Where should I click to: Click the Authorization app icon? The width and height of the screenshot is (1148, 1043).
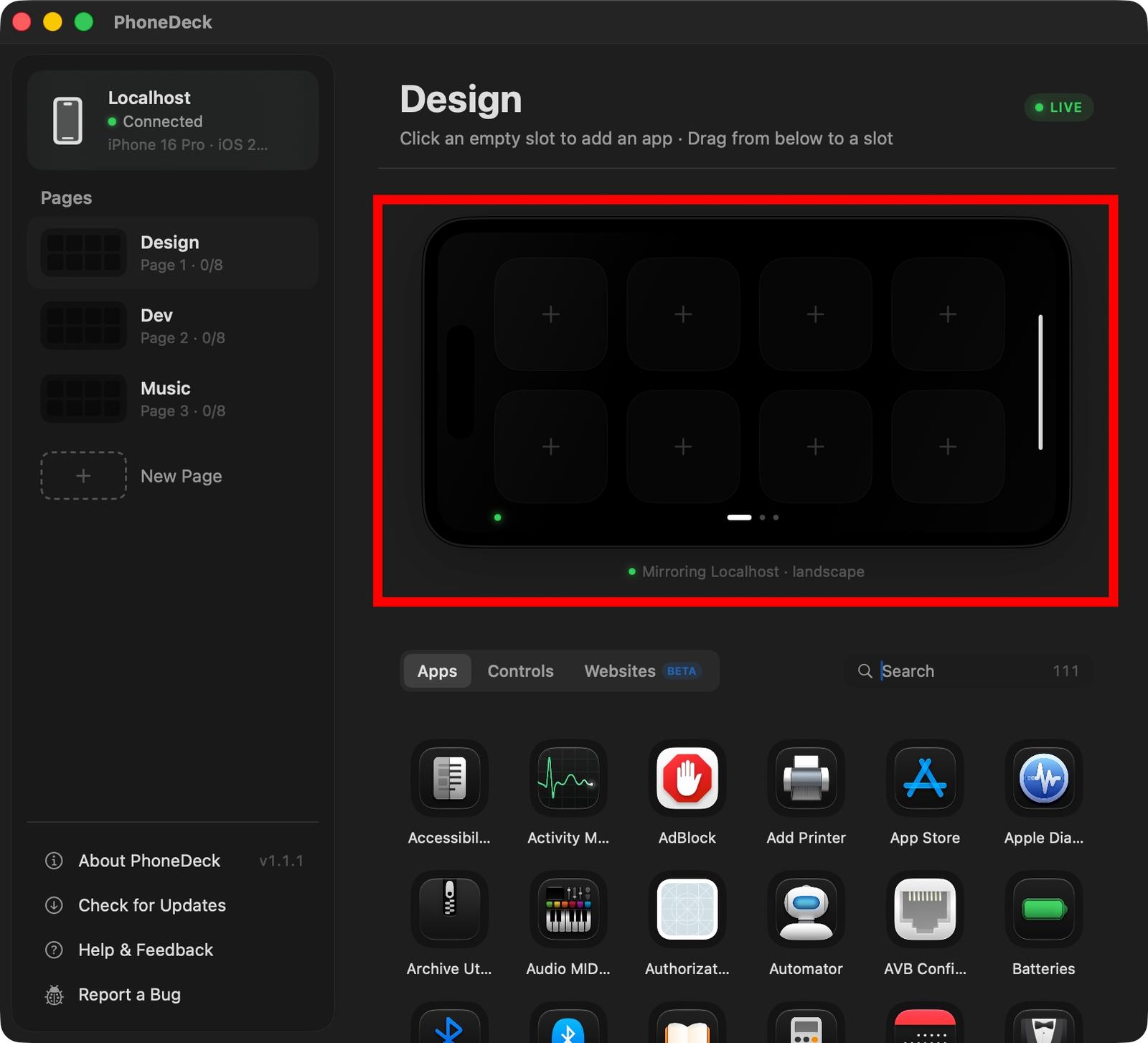pos(687,909)
